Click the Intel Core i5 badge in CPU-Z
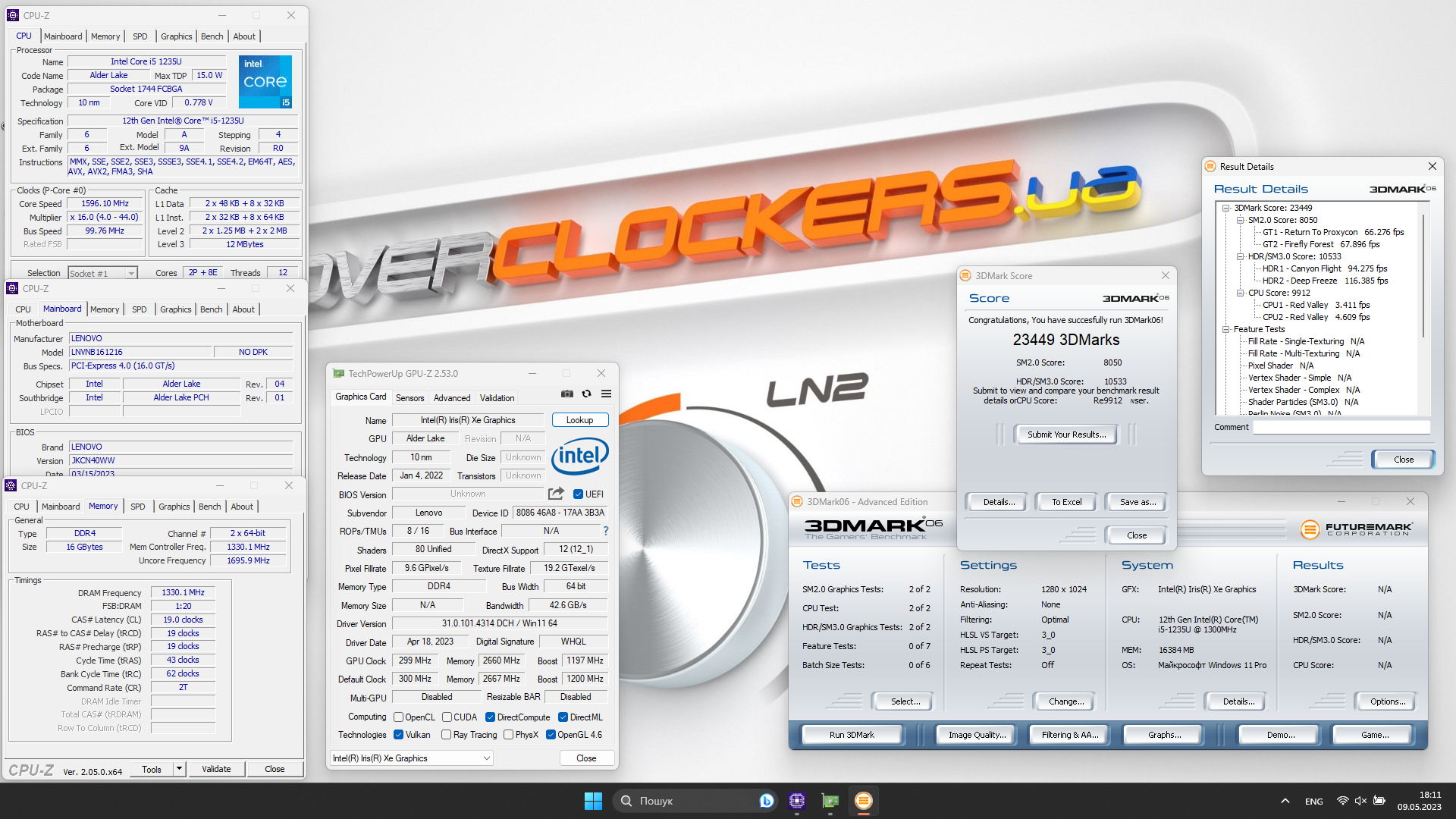 pyautogui.click(x=265, y=82)
